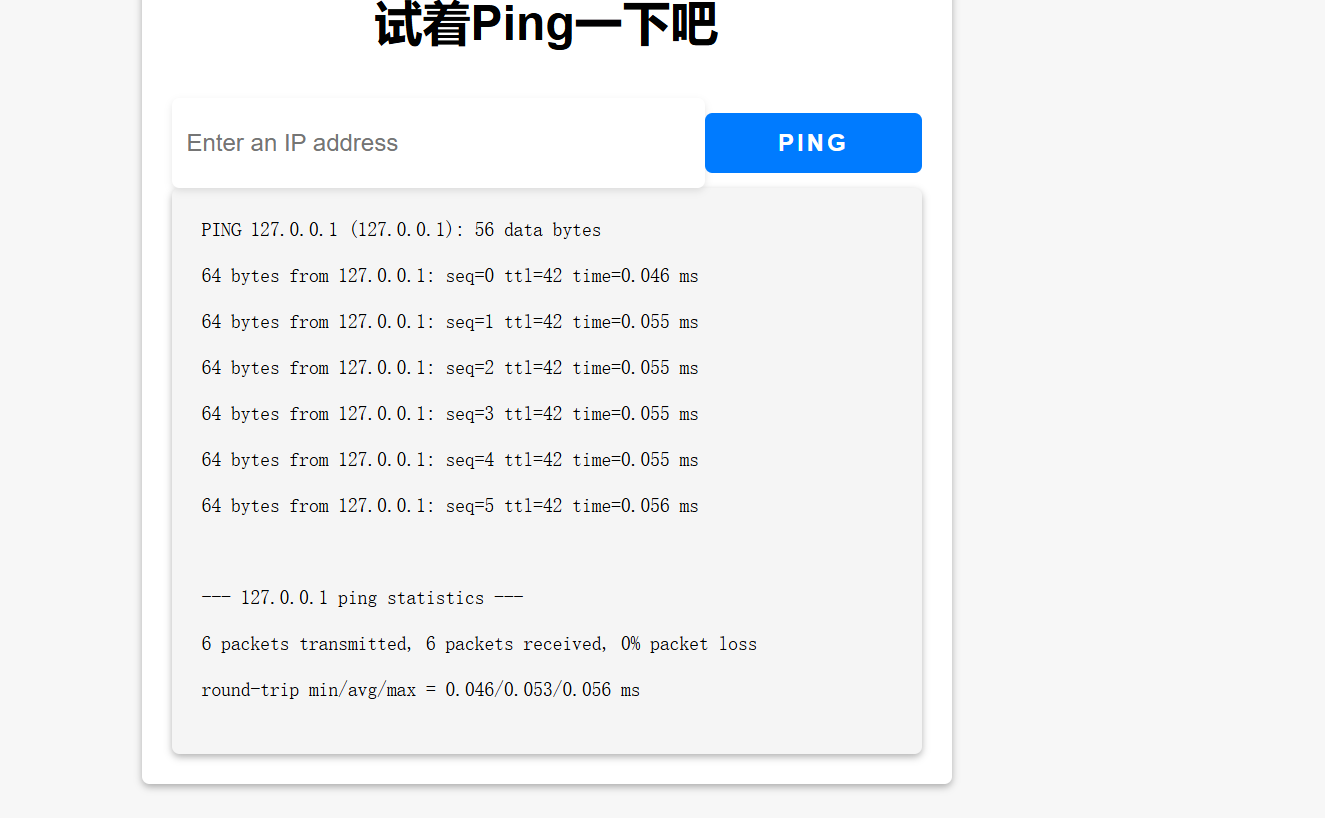Image resolution: width=1325 pixels, height=818 pixels.
Task: Click the 127.0.0.1 ping statistics line
Action: click(x=362, y=598)
